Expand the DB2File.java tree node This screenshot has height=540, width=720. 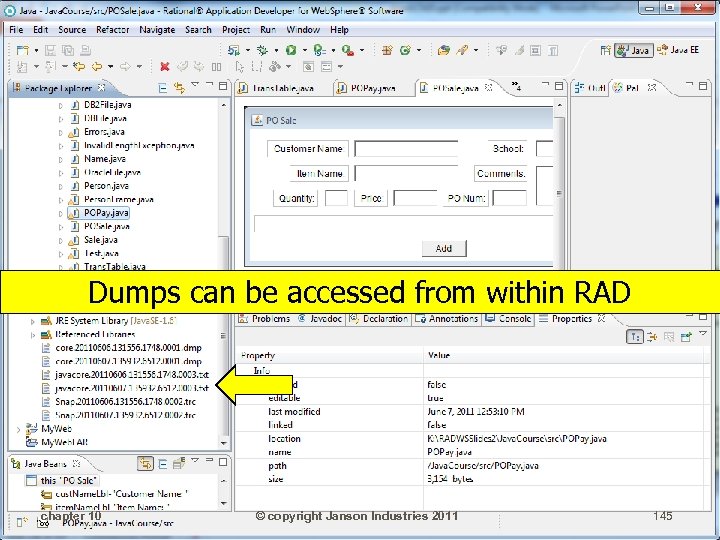pos(61,106)
